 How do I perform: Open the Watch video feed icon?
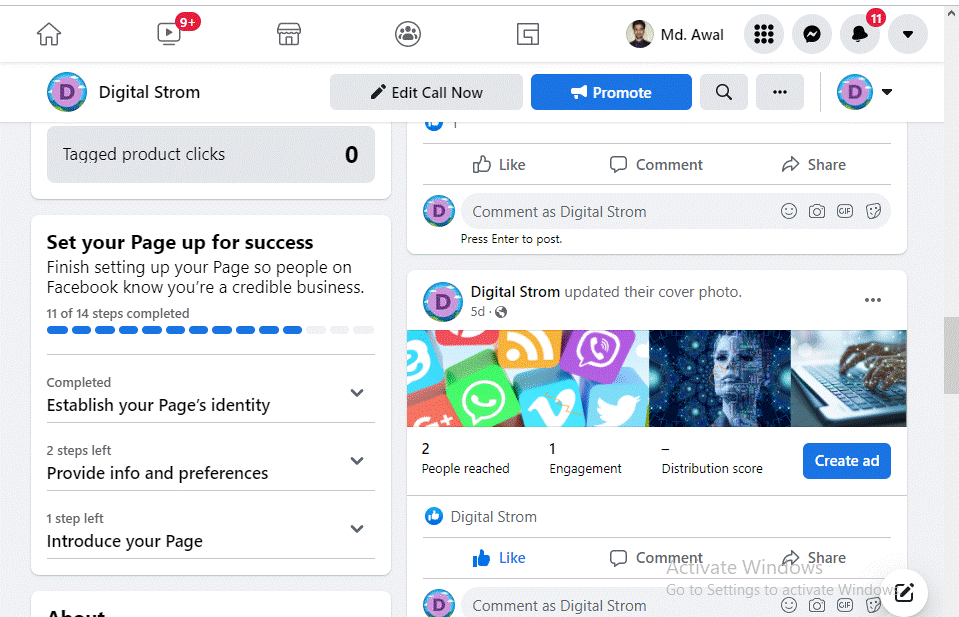pos(168,33)
